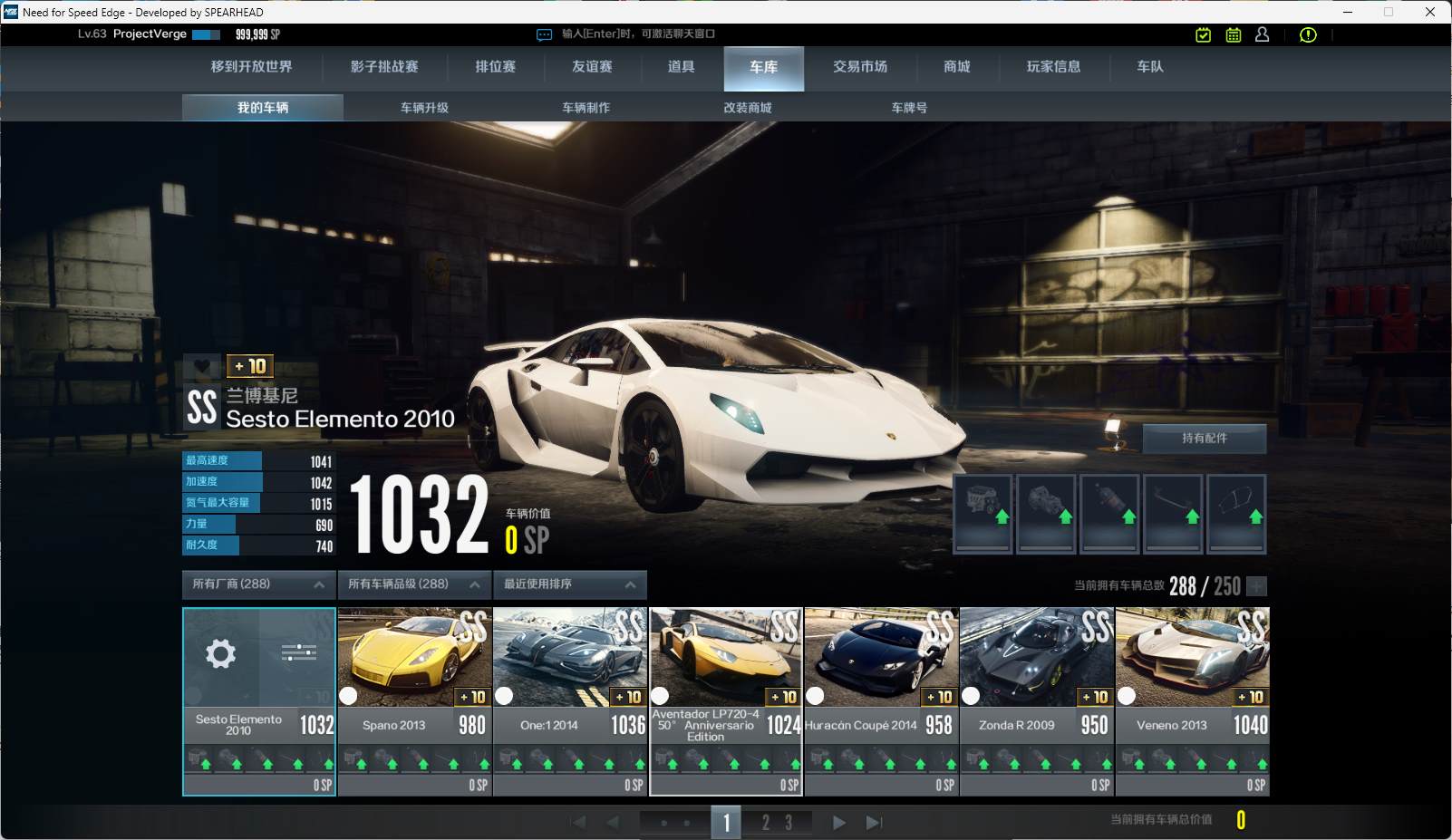Image resolution: width=1452 pixels, height=840 pixels.
Task: Open the 交易市场 trade market menu
Action: point(860,67)
